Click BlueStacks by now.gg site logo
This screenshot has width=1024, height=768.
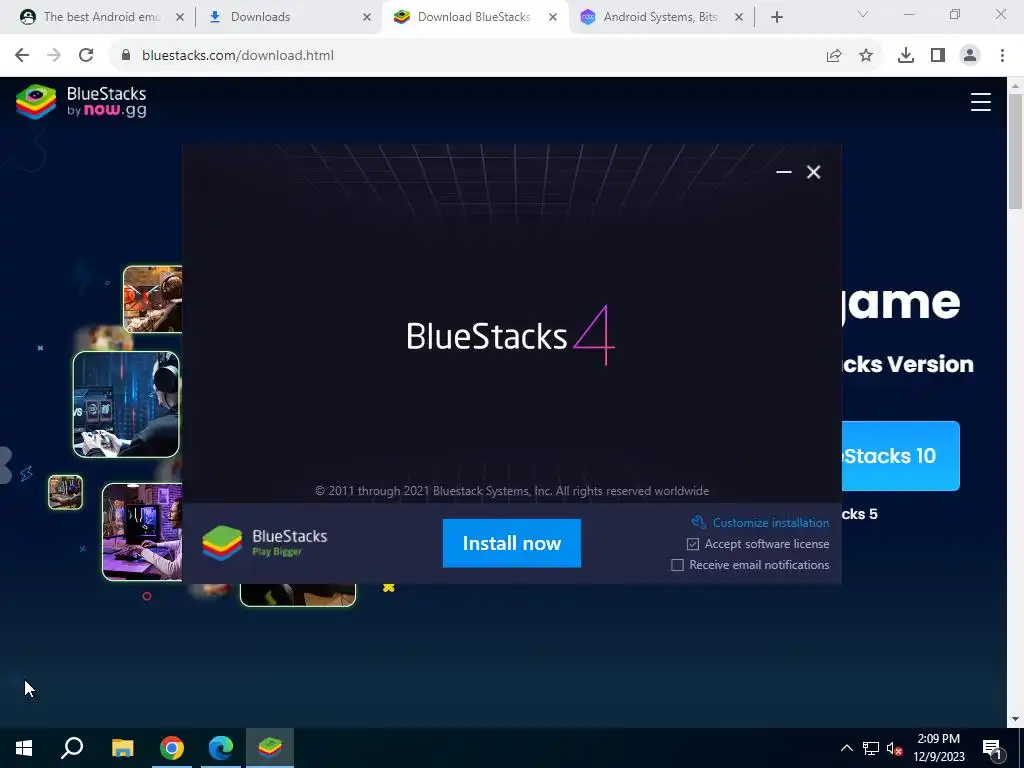(81, 102)
